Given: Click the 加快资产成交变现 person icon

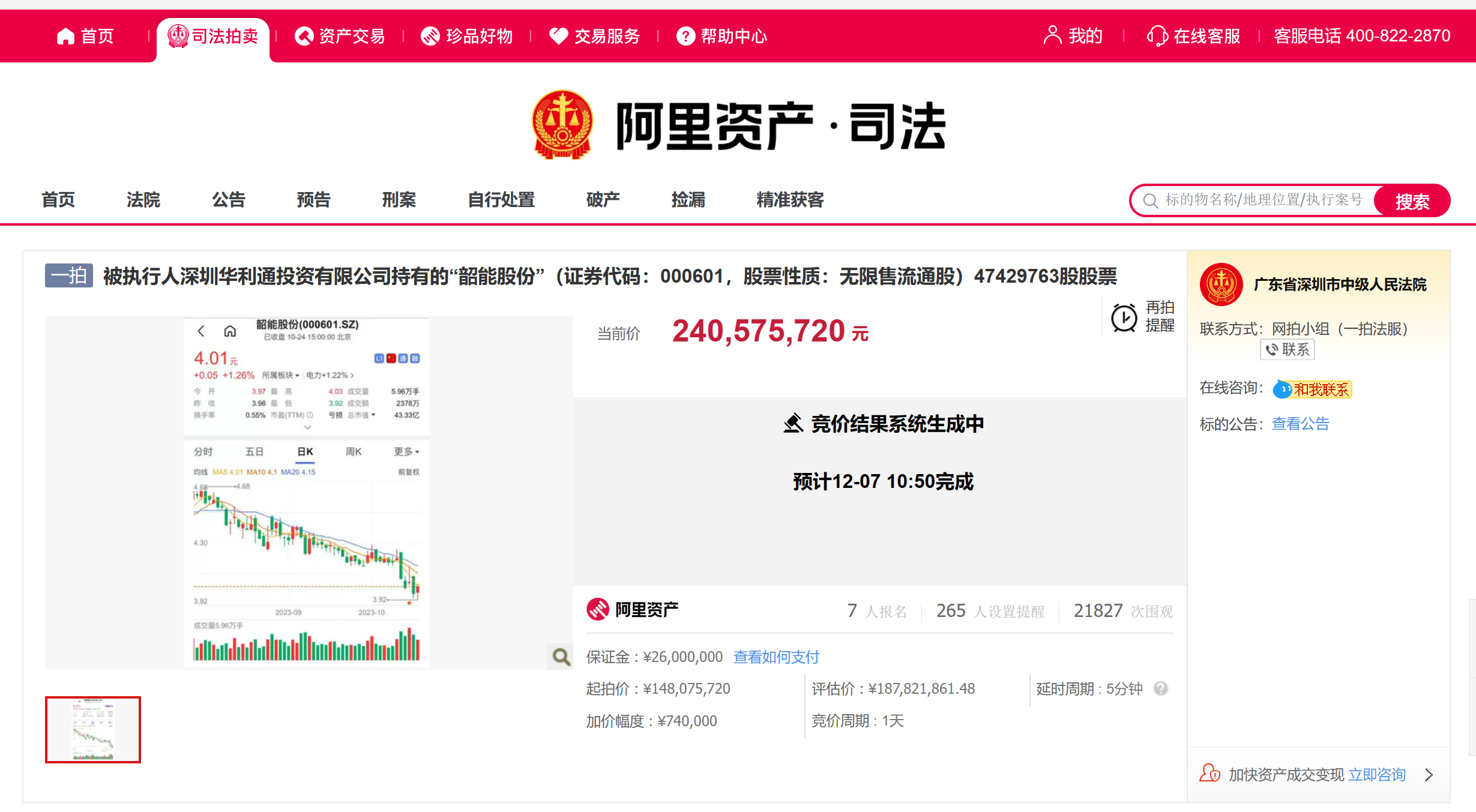Looking at the screenshot, I should click(x=1209, y=773).
